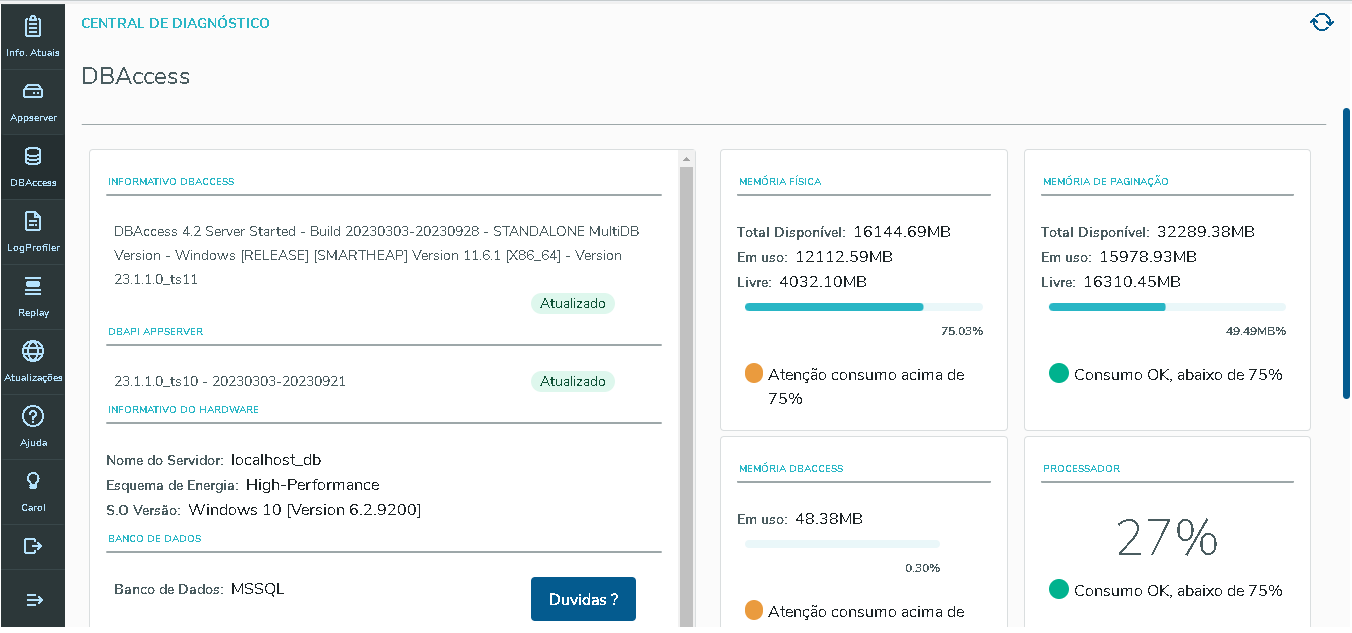Click the Memória DBAccess usage bar

[x=842, y=544]
